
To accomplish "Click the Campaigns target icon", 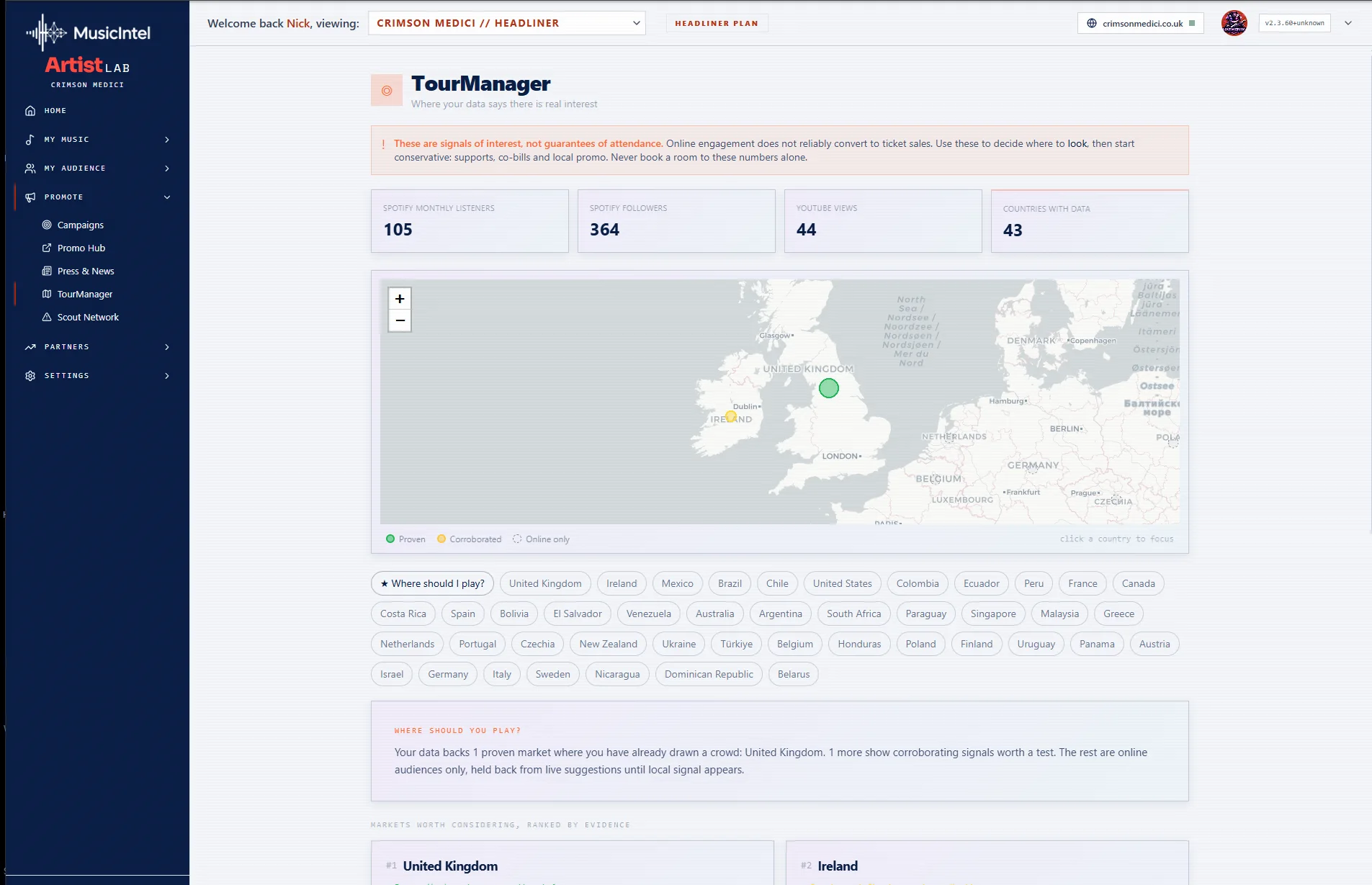I will (x=47, y=225).
